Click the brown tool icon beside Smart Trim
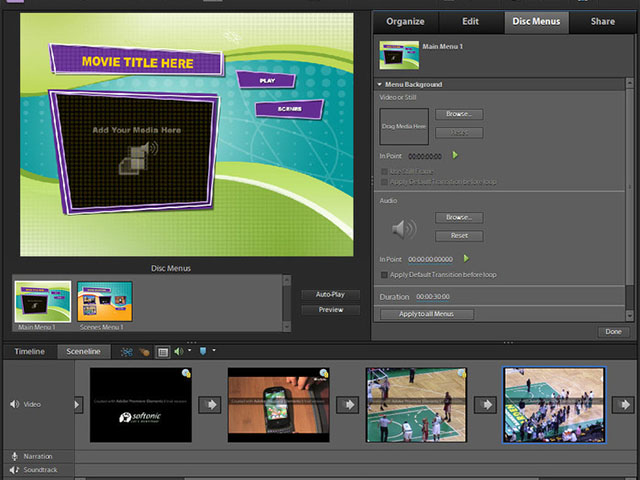Image resolution: width=640 pixels, height=480 pixels. coord(145,352)
